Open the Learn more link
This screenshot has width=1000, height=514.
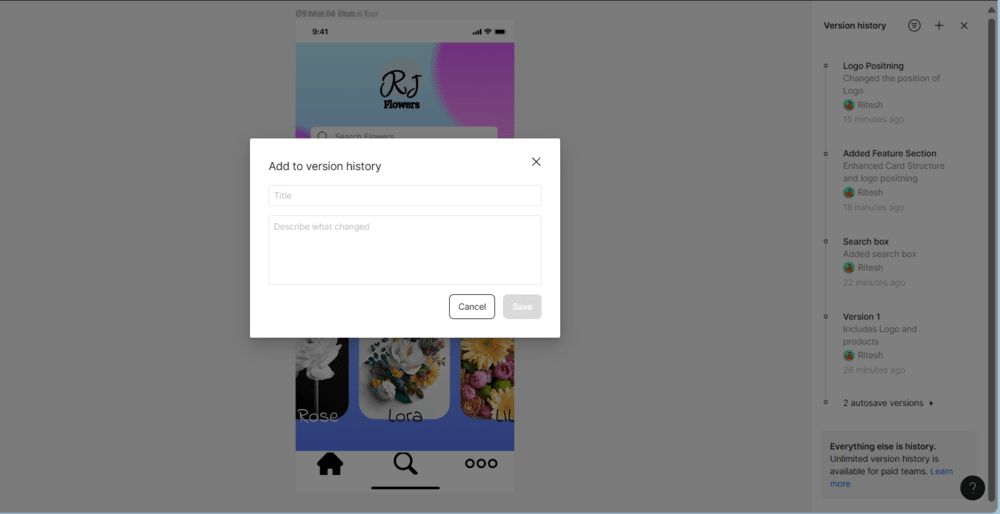(x=891, y=478)
